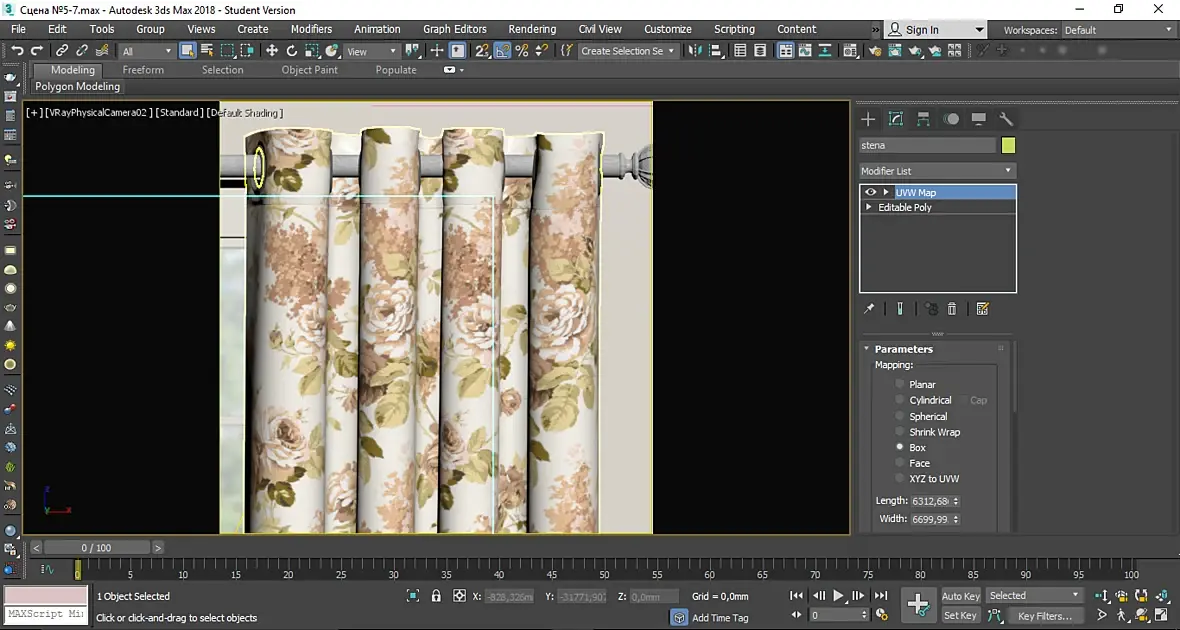
Task: Open the Utilities wrench panel
Action: pos(1006,119)
